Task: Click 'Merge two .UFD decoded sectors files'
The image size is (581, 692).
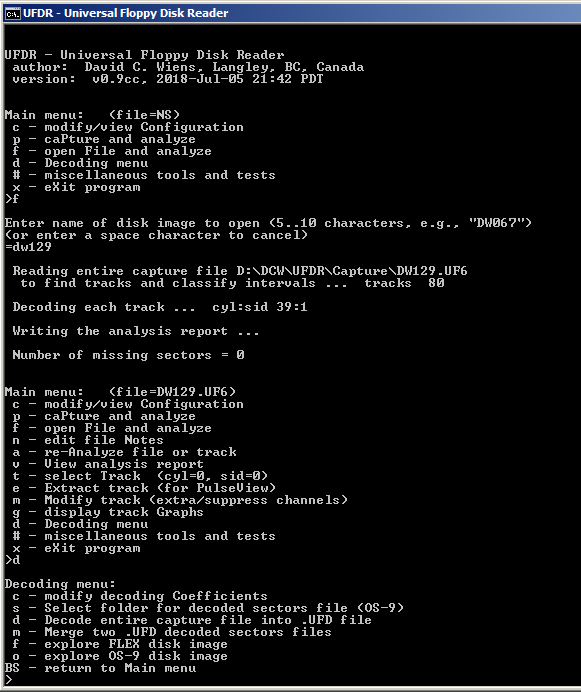Action: pos(172,632)
